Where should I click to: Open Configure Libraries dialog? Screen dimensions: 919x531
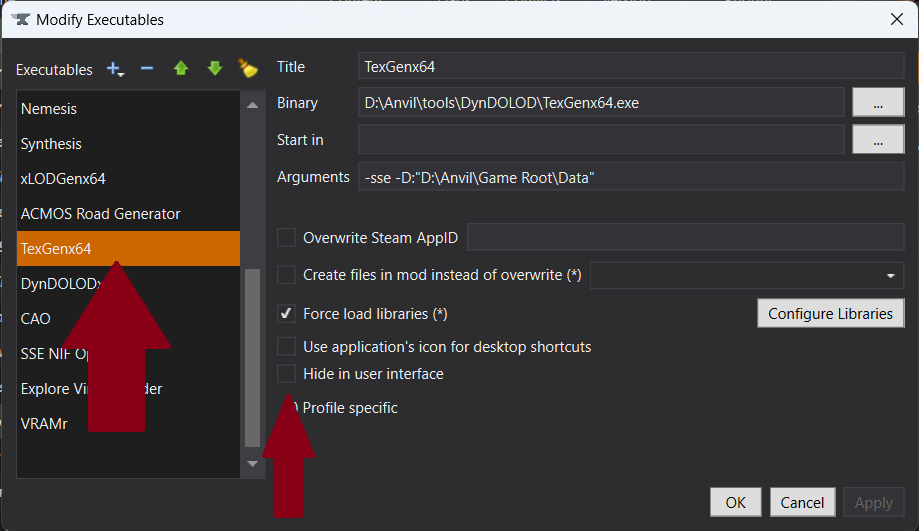pyautogui.click(x=830, y=314)
